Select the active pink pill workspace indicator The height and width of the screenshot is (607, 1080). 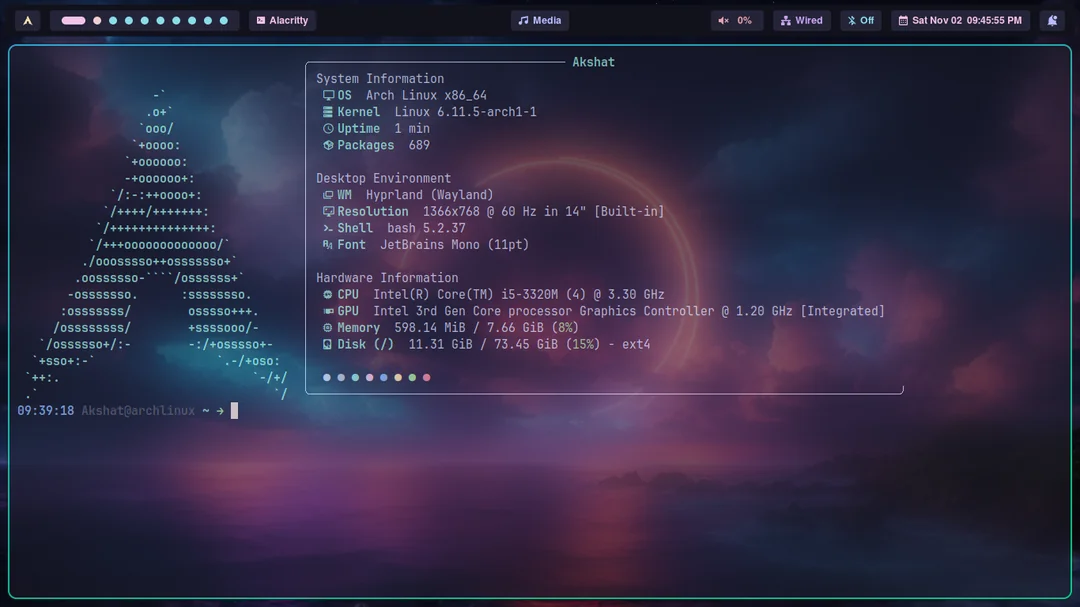73,21
